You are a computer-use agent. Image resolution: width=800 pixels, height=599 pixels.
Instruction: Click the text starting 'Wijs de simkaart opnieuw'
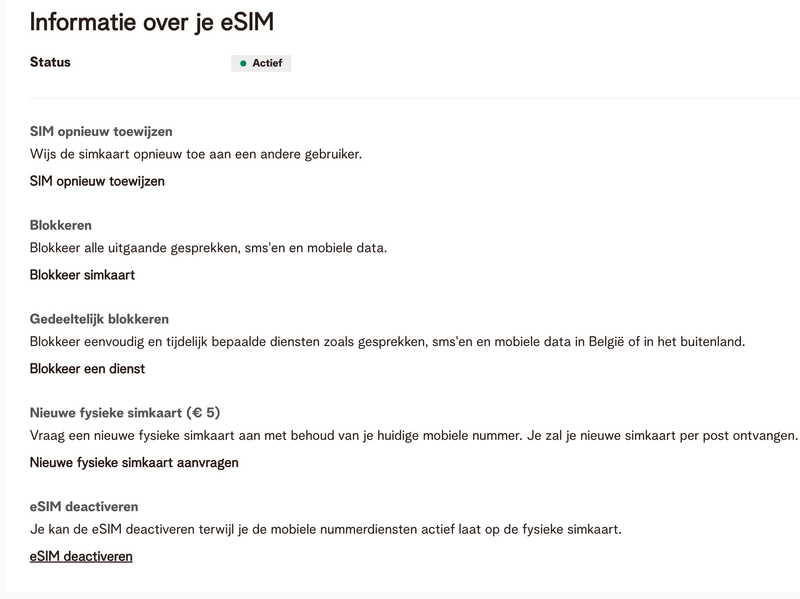coord(195,154)
